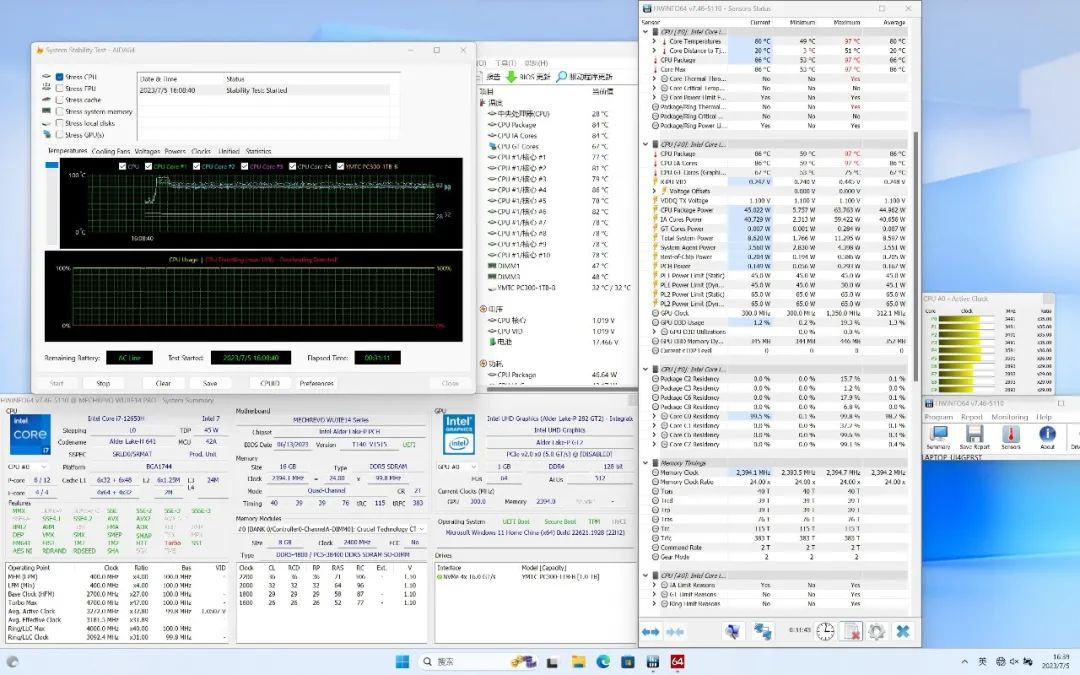This screenshot has height=675, width=1080.
Task: Open the AIDA64 app from taskbar
Action: click(x=677, y=661)
